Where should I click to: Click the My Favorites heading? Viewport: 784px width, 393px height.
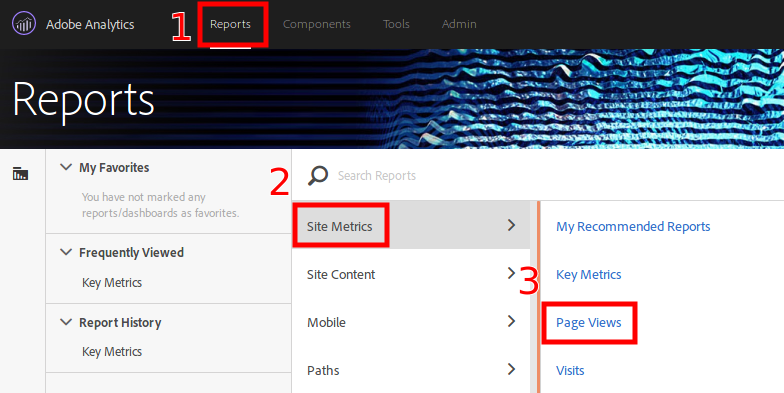114,168
